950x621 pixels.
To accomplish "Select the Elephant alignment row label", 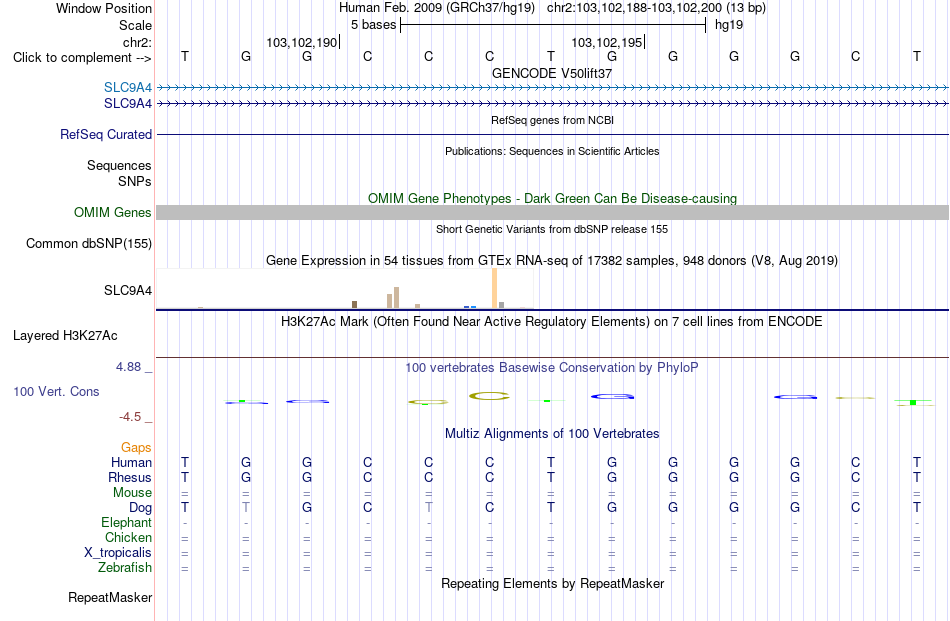I will (x=127, y=522).
